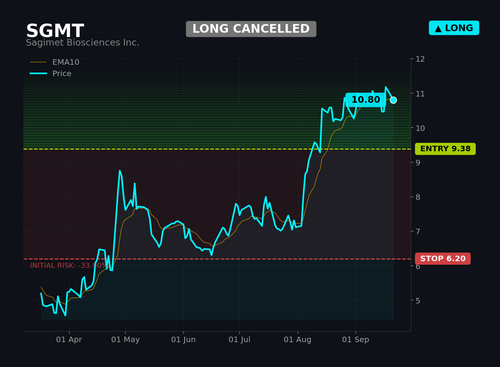500x367 pixels.
Task: Click the INITIAL RISK percentage text
Action: pyautogui.click(x=68, y=266)
